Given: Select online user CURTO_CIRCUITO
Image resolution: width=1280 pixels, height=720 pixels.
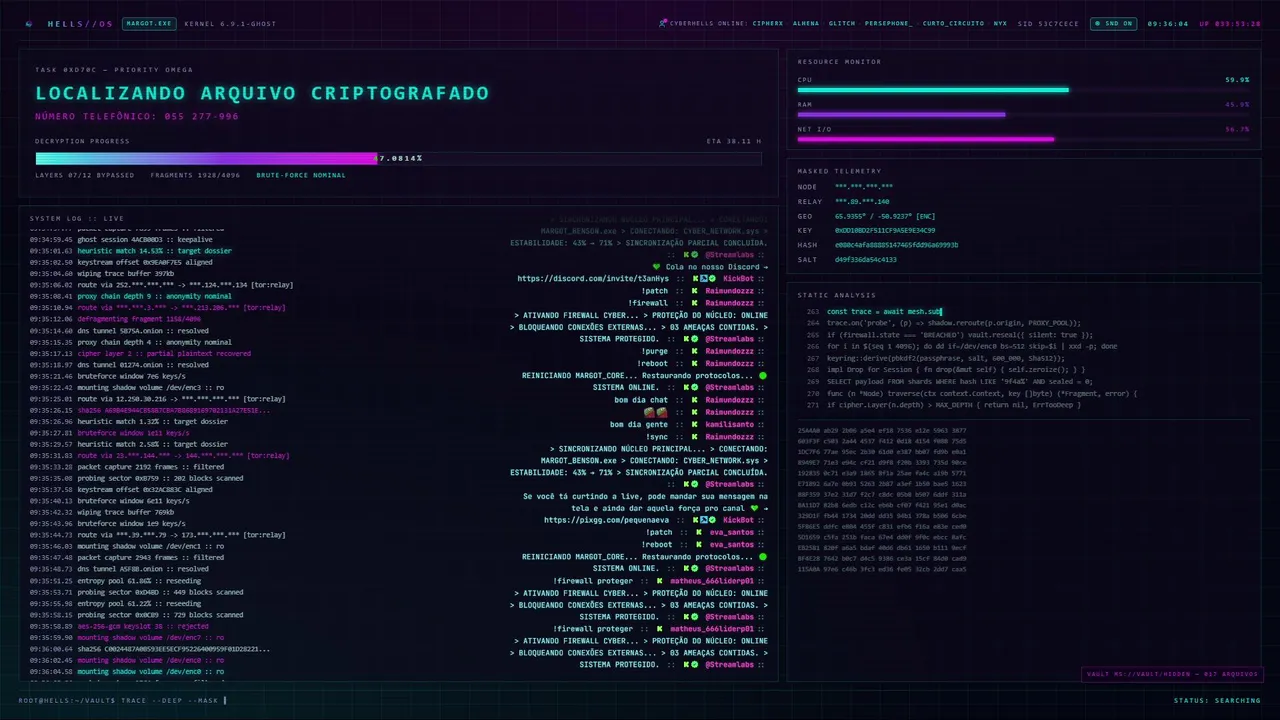Looking at the screenshot, I should [952, 23].
